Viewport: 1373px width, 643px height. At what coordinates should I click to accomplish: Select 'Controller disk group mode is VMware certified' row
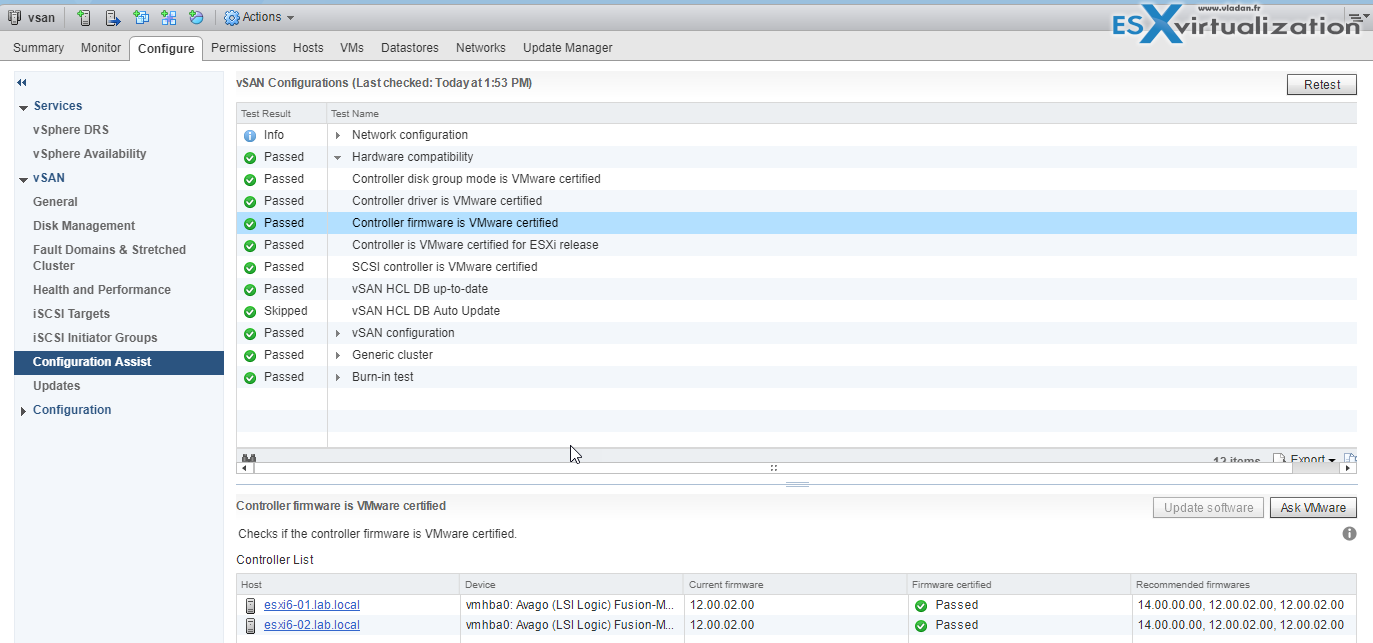coord(797,179)
